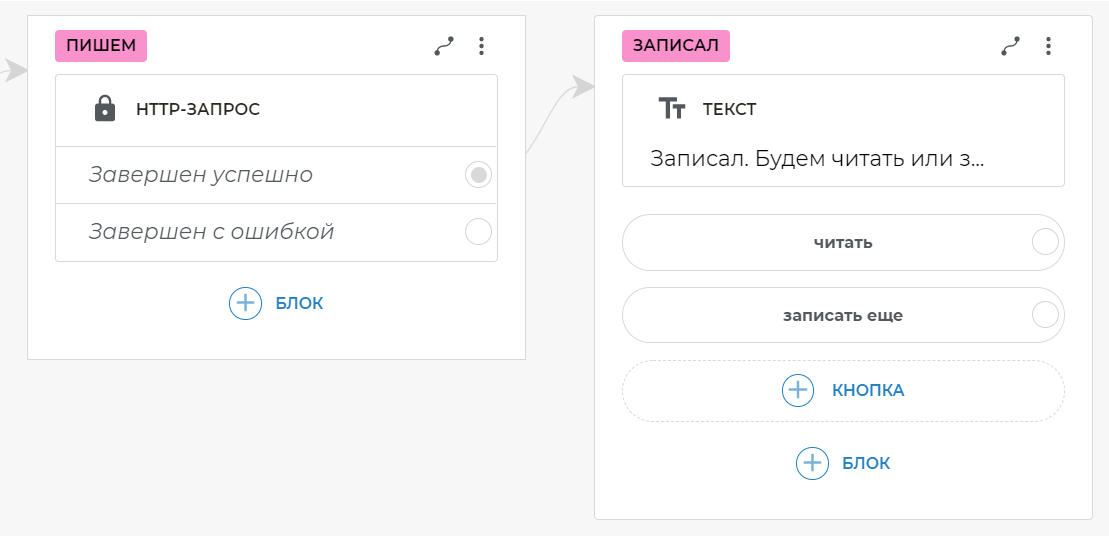Click the connection path icon on ПИШЕМ card
Viewport: 1109px width, 536px height.
tap(444, 46)
